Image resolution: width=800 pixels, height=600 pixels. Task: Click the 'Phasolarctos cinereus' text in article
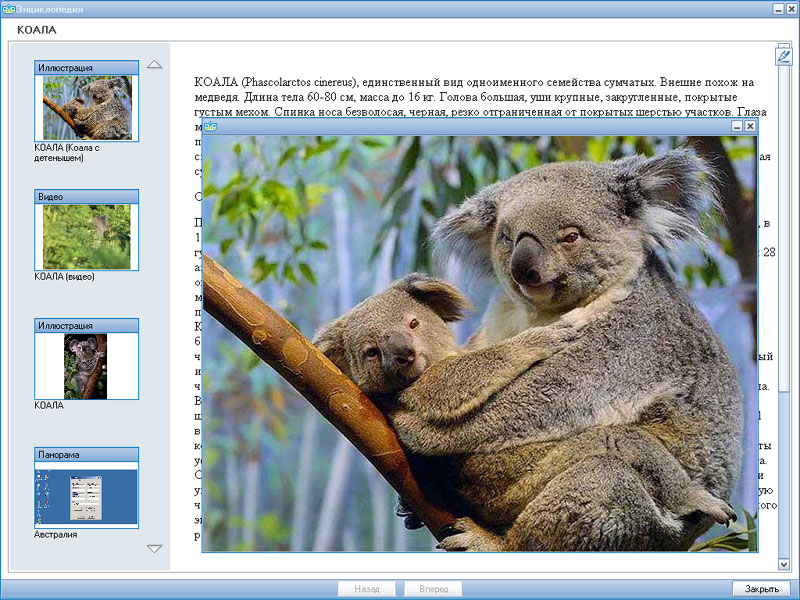coord(297,82)
